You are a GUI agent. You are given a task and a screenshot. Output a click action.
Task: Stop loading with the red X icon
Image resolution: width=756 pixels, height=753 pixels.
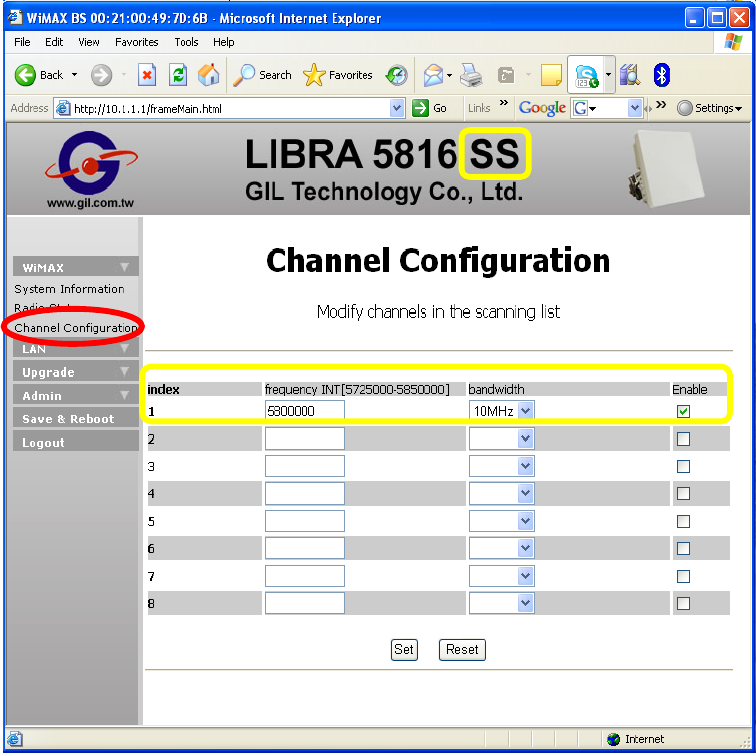point(147,75)
